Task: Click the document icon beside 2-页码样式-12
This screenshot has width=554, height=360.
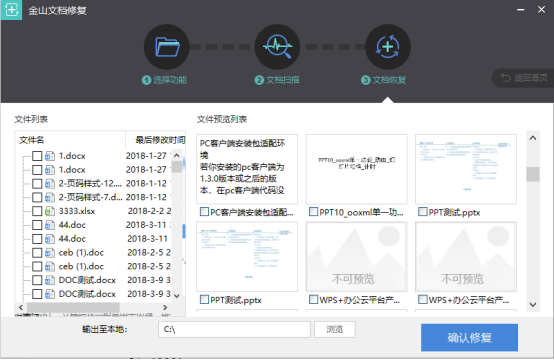Action: pos(50,184)
